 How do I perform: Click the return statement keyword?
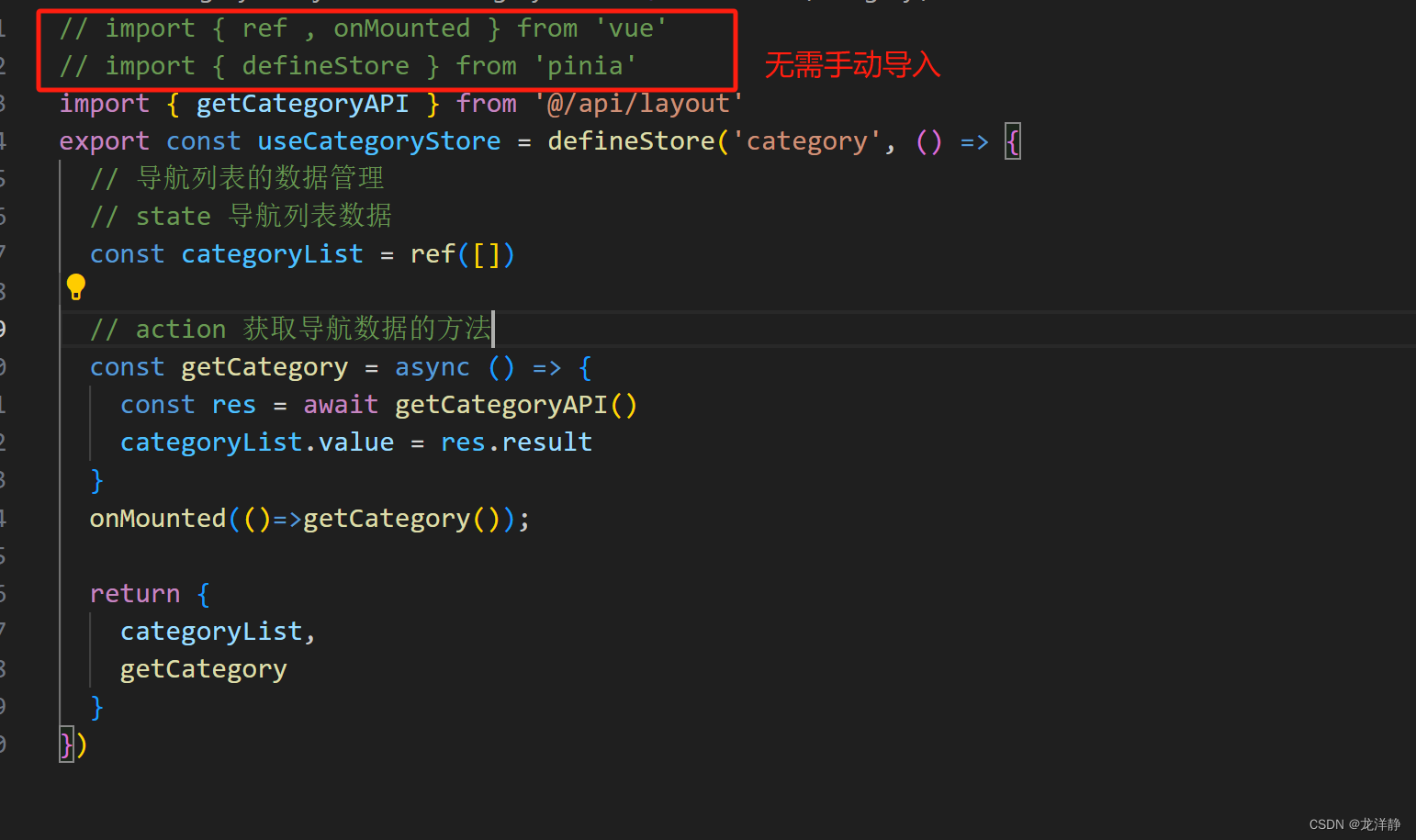pyautogui.click(x=134, y=593)
